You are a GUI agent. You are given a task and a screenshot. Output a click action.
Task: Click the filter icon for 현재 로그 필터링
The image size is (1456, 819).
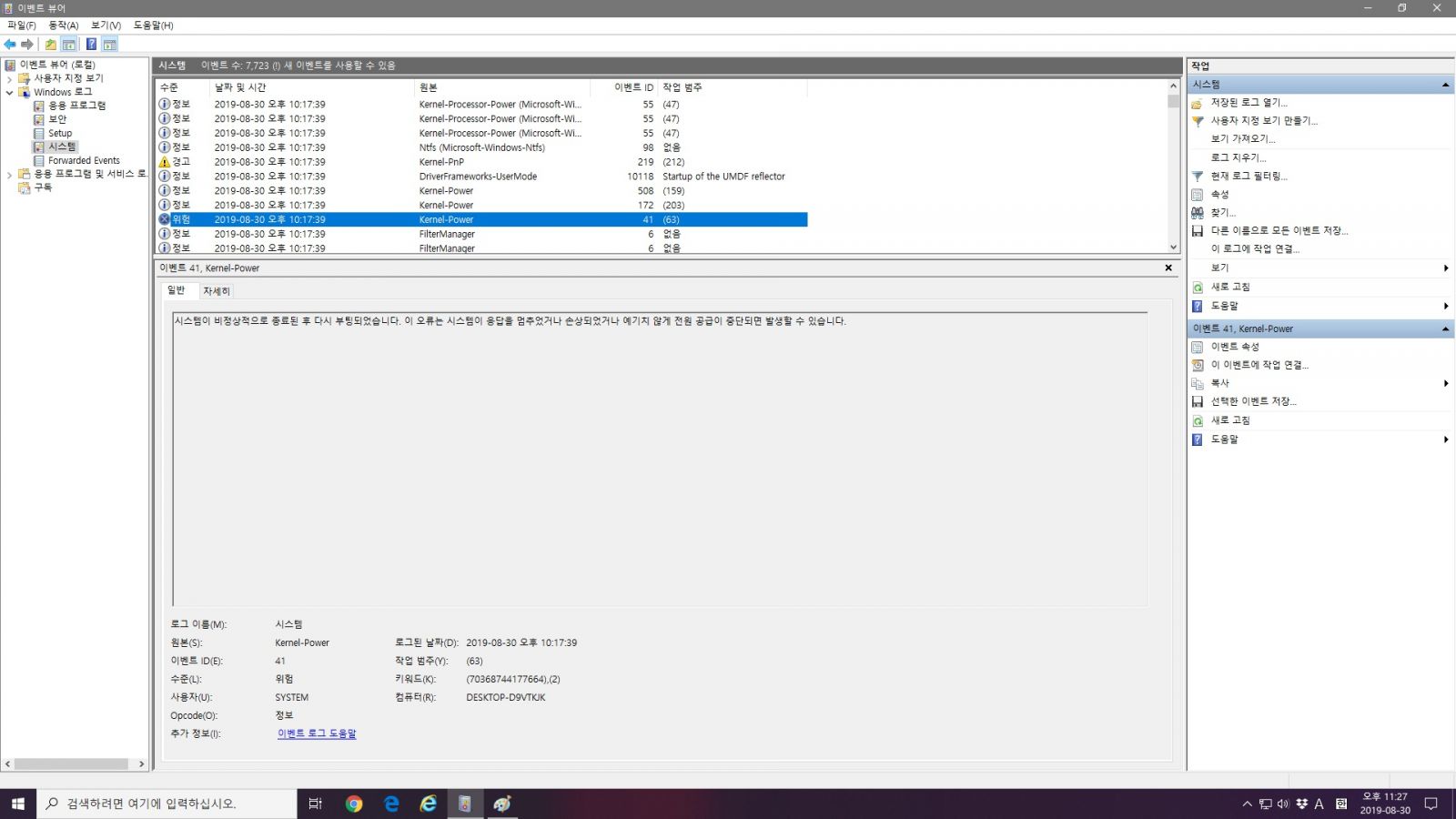coord(1198,176)
